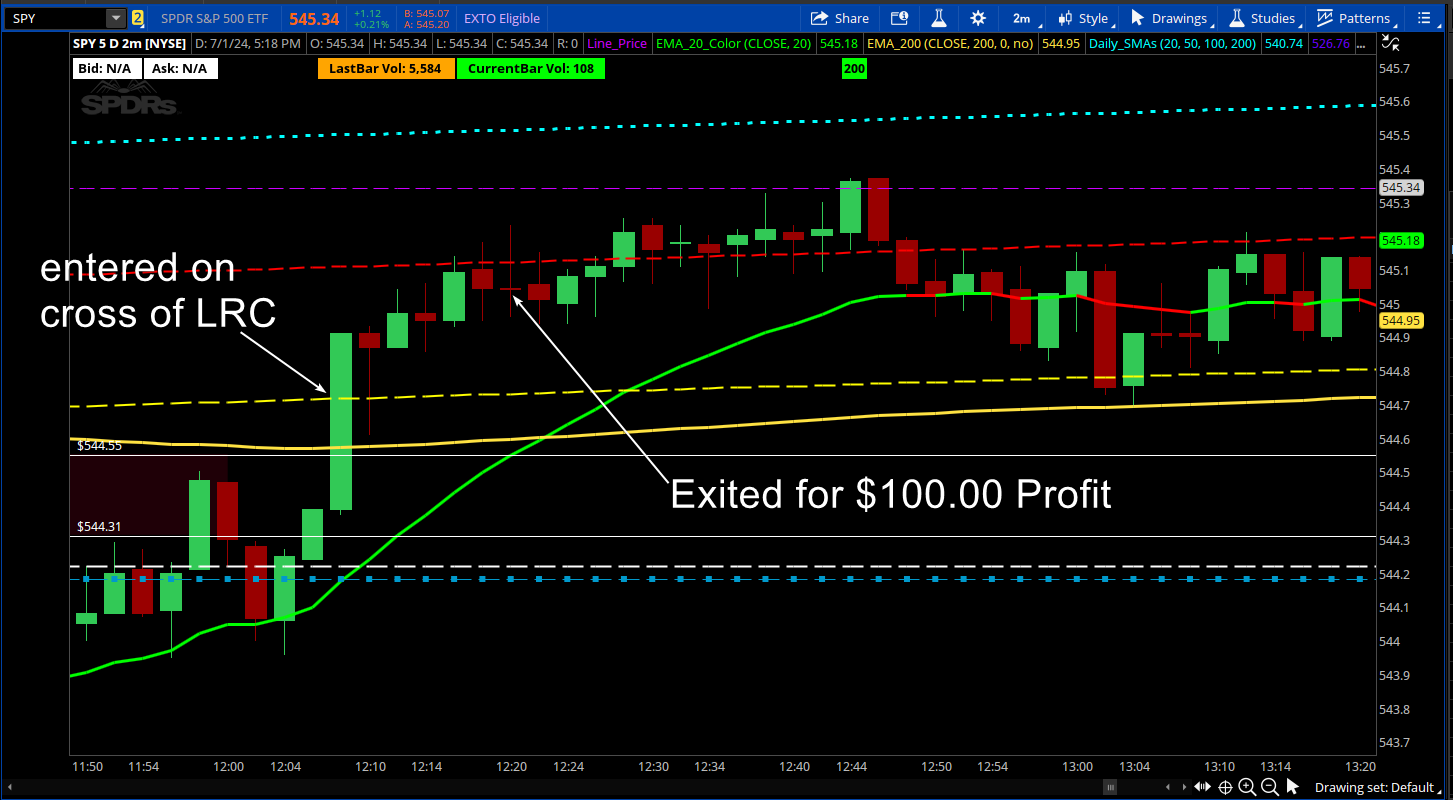The width and height of the screenshot is (1453, 800).
Task: Click the zoom in magnifier icon
Action: point(1247,786)
